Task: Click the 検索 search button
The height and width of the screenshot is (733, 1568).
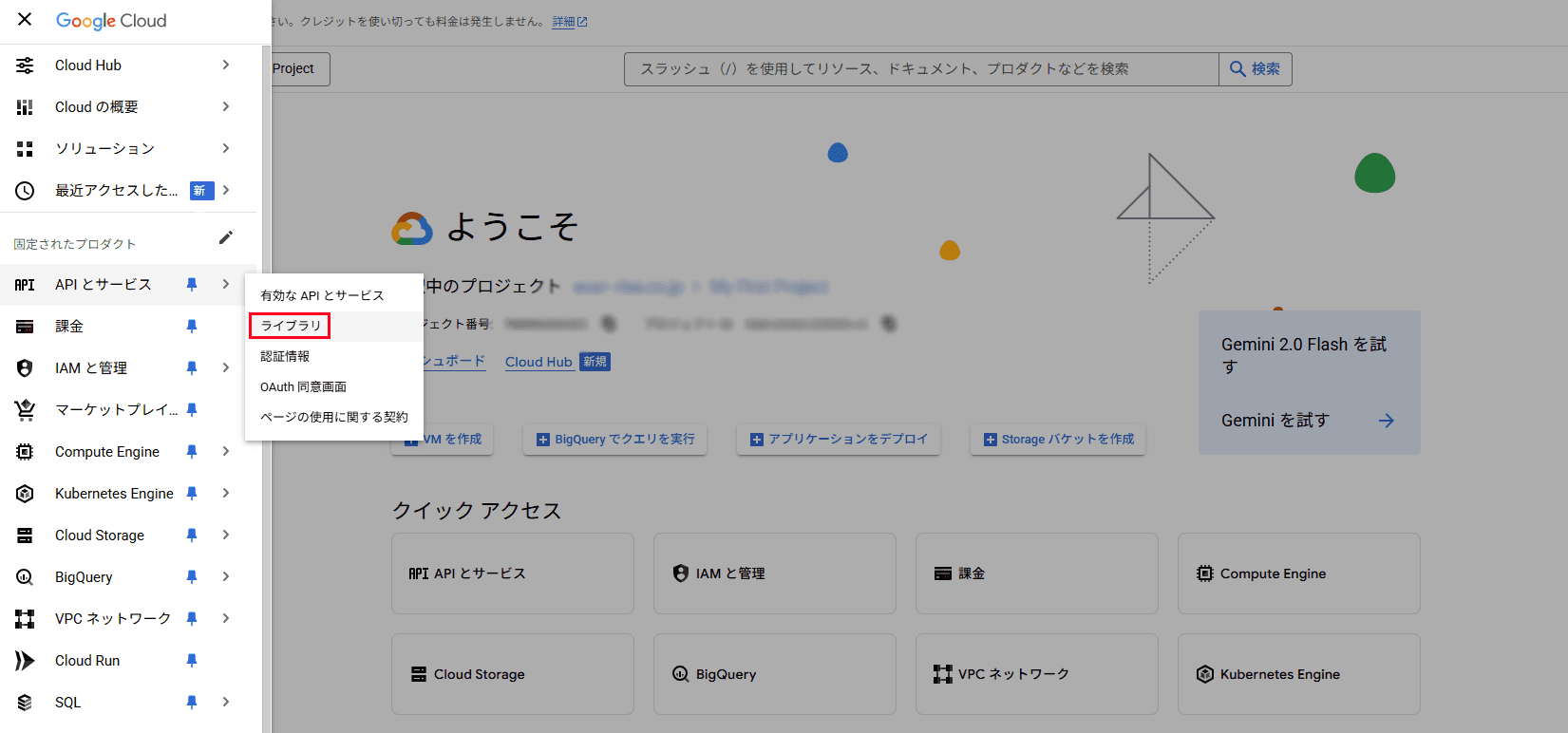Action: coord(1256,68)
